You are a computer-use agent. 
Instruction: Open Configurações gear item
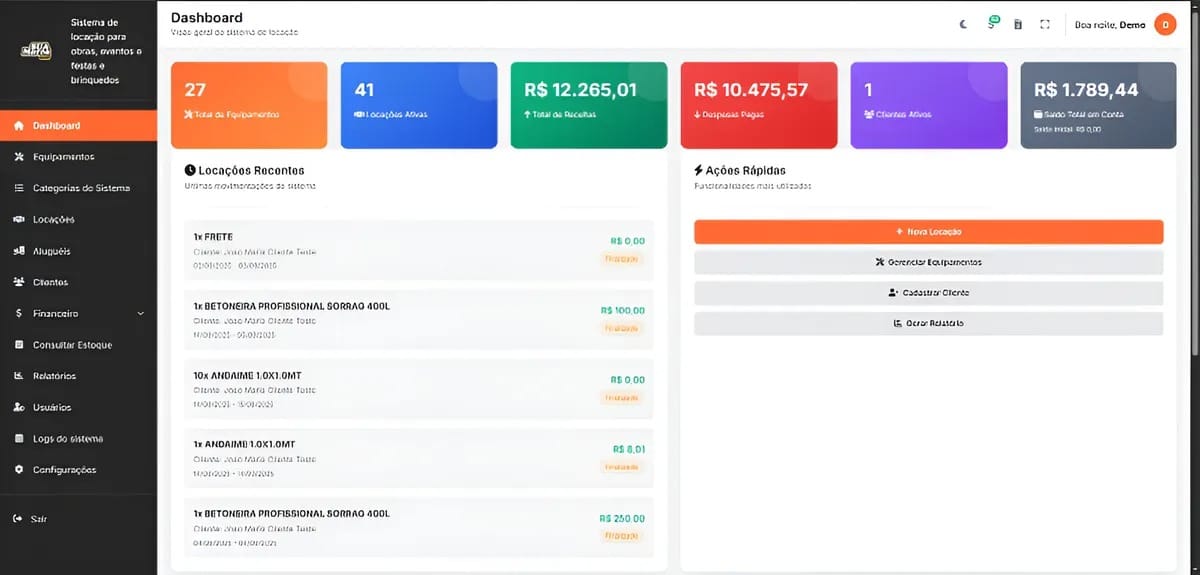(64, 470)
